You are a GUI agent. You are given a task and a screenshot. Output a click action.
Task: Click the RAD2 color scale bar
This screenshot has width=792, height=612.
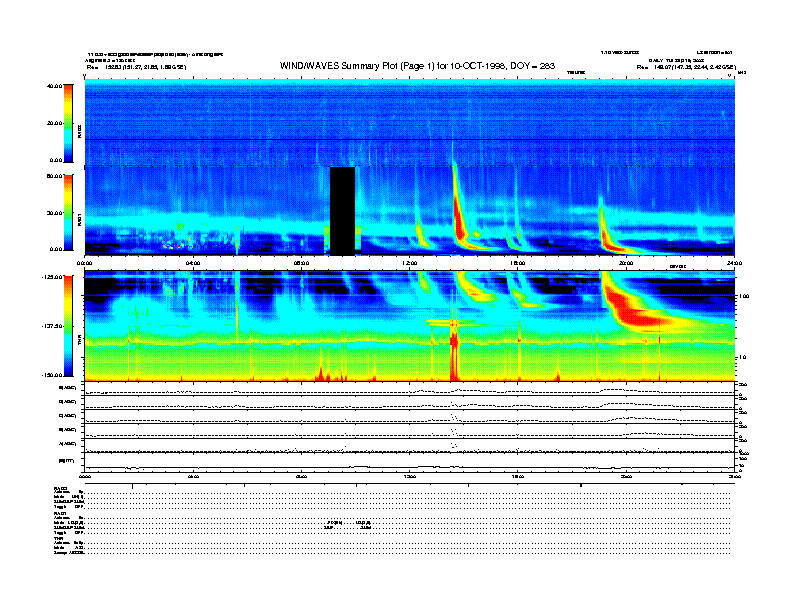pos(68,124)
